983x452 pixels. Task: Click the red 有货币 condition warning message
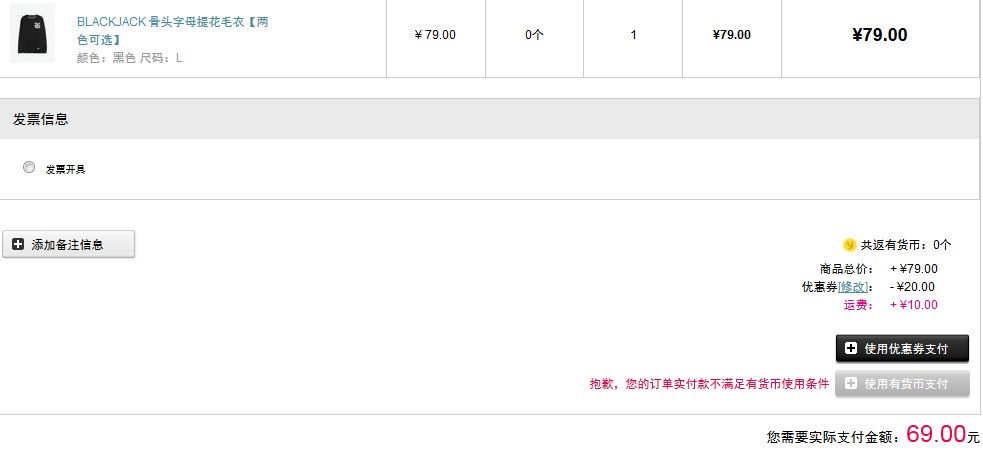pyautogui.click(x=709, y=384)
